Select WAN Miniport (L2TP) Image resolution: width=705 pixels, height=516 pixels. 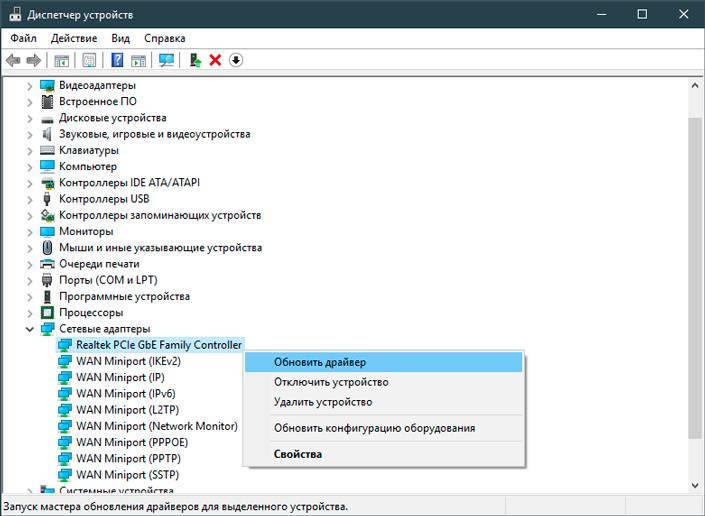[x=128, y=410]
